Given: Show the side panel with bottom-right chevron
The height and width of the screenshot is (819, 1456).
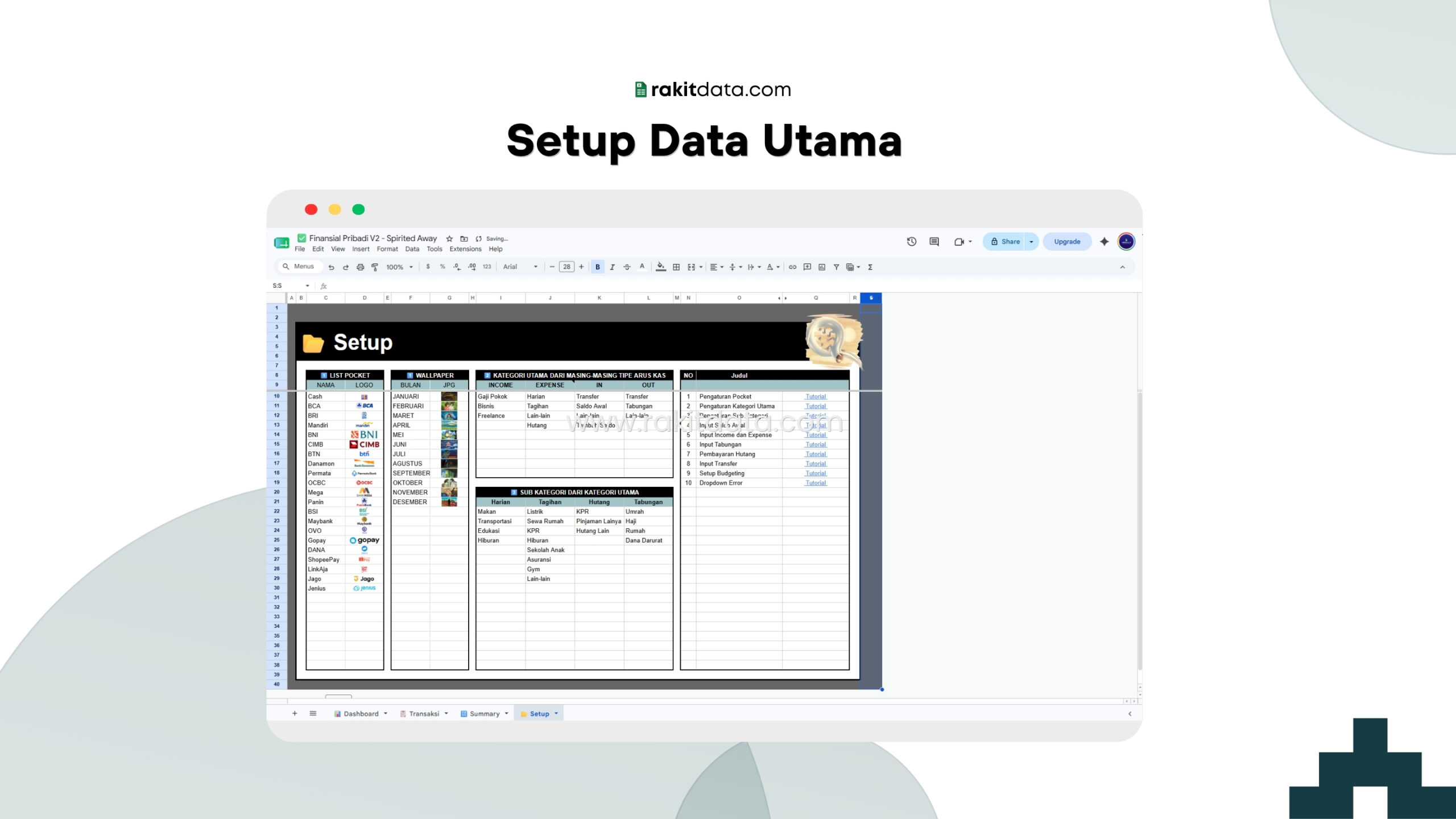Looking at the screenshot, I should coord(1130,714).
